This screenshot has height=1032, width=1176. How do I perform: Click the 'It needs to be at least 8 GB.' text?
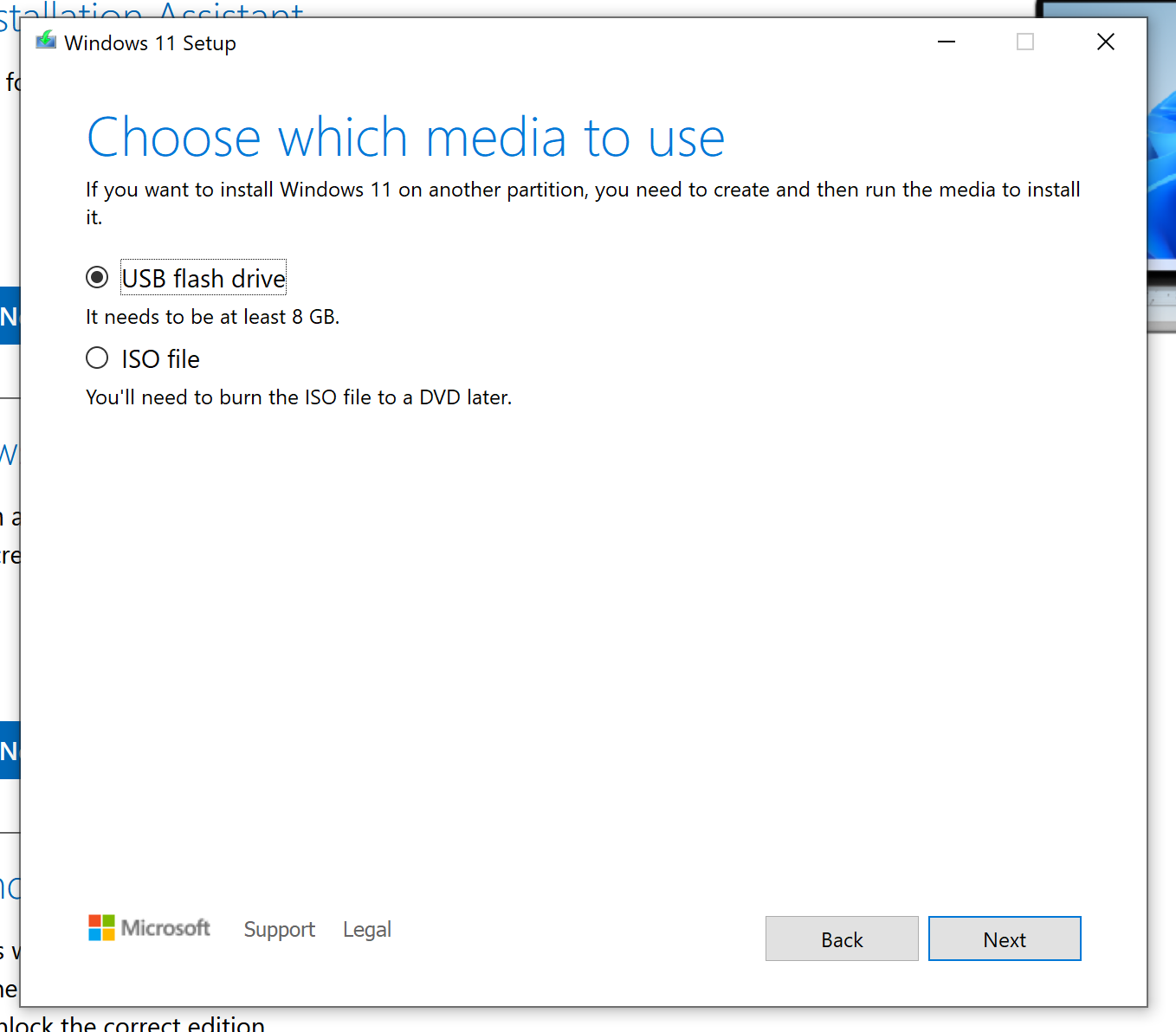pyautogui.click(x=212, y=317)
